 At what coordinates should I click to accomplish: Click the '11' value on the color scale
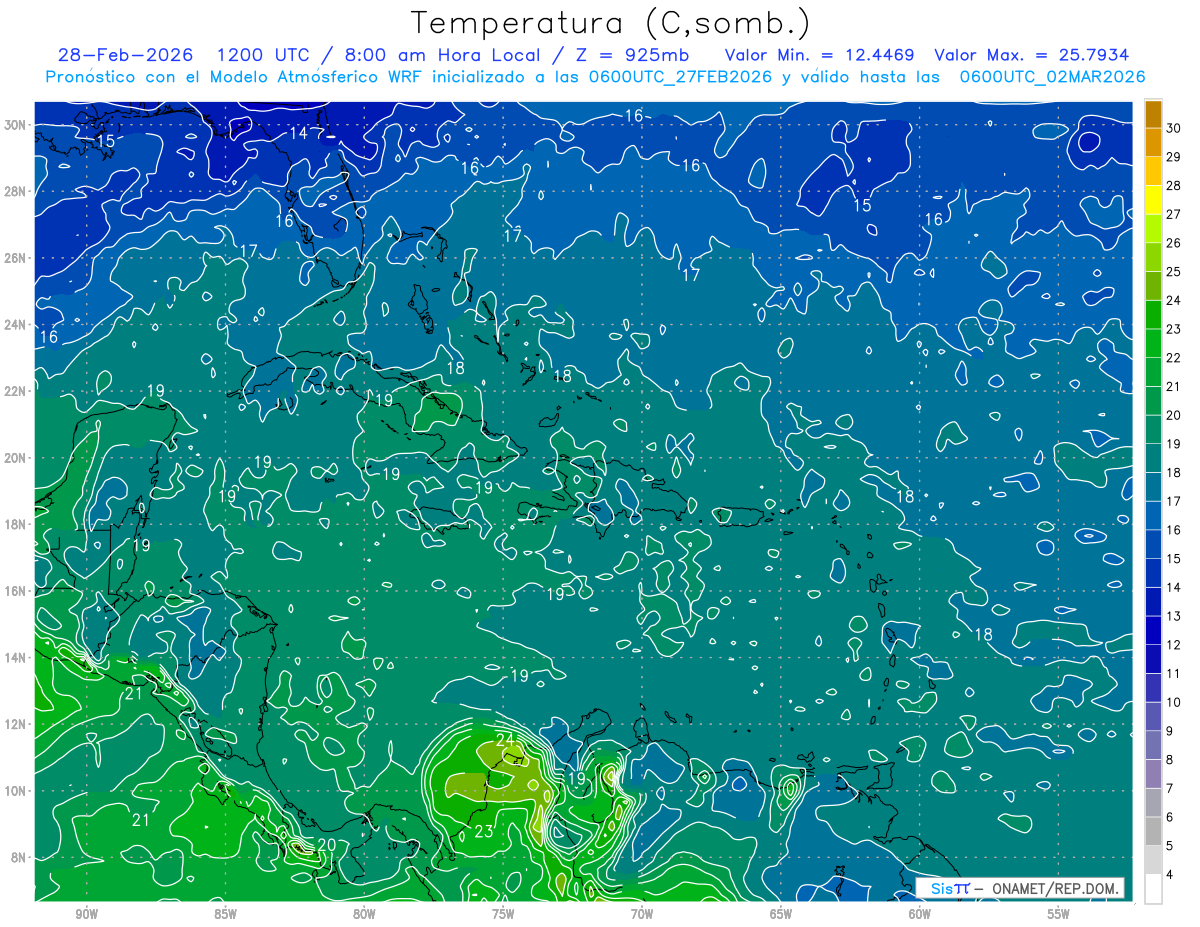[1174, 673]
